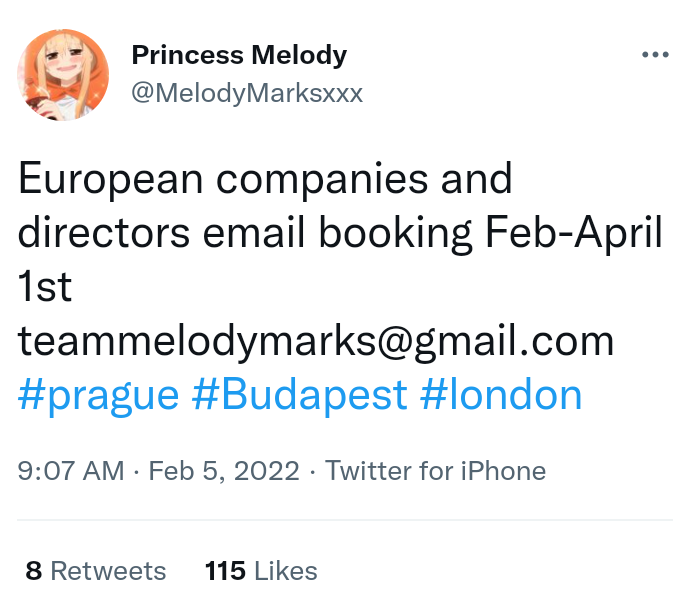Click the Feb 5, 2022 date
This screenshot has width=687, height=616.
(x=224, y=471)
